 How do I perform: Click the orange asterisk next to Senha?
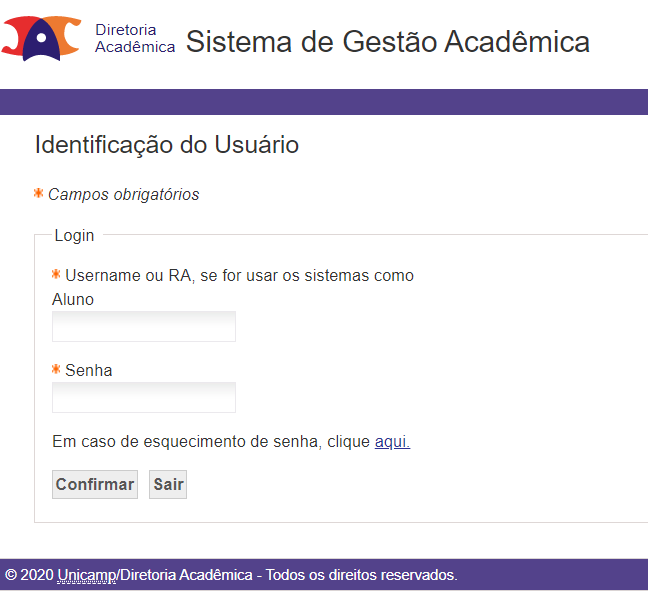click(56, 369)
